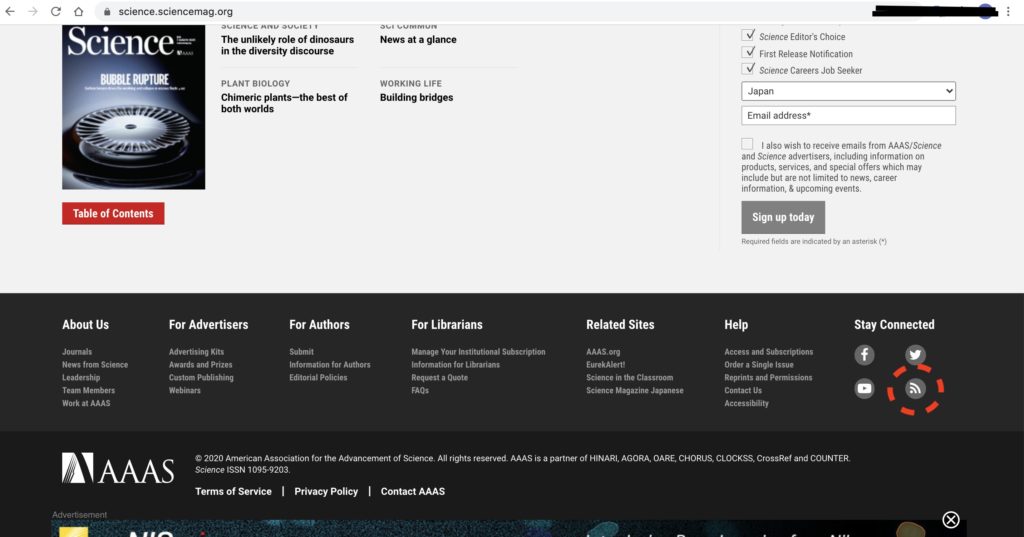The image size is (1024, 537).
Task: Open Order a Single Issue link
Action: (759, 365)
